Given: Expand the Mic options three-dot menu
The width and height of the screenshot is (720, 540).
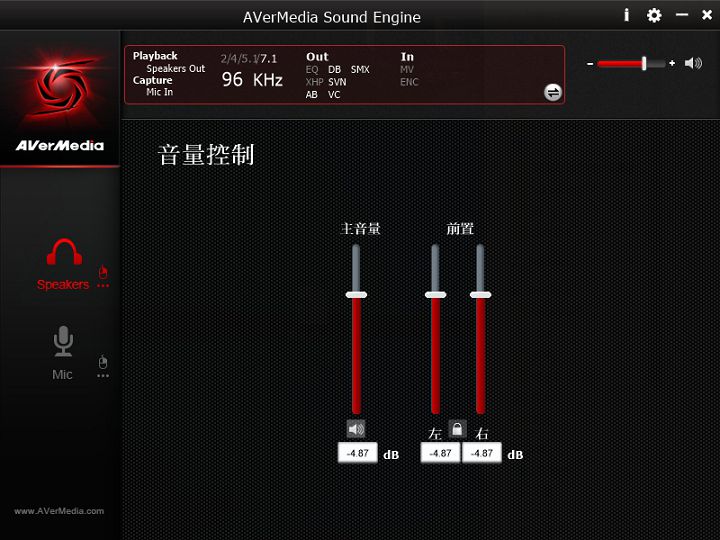Looking at the screenshot, I should click(x=103, y=376).
